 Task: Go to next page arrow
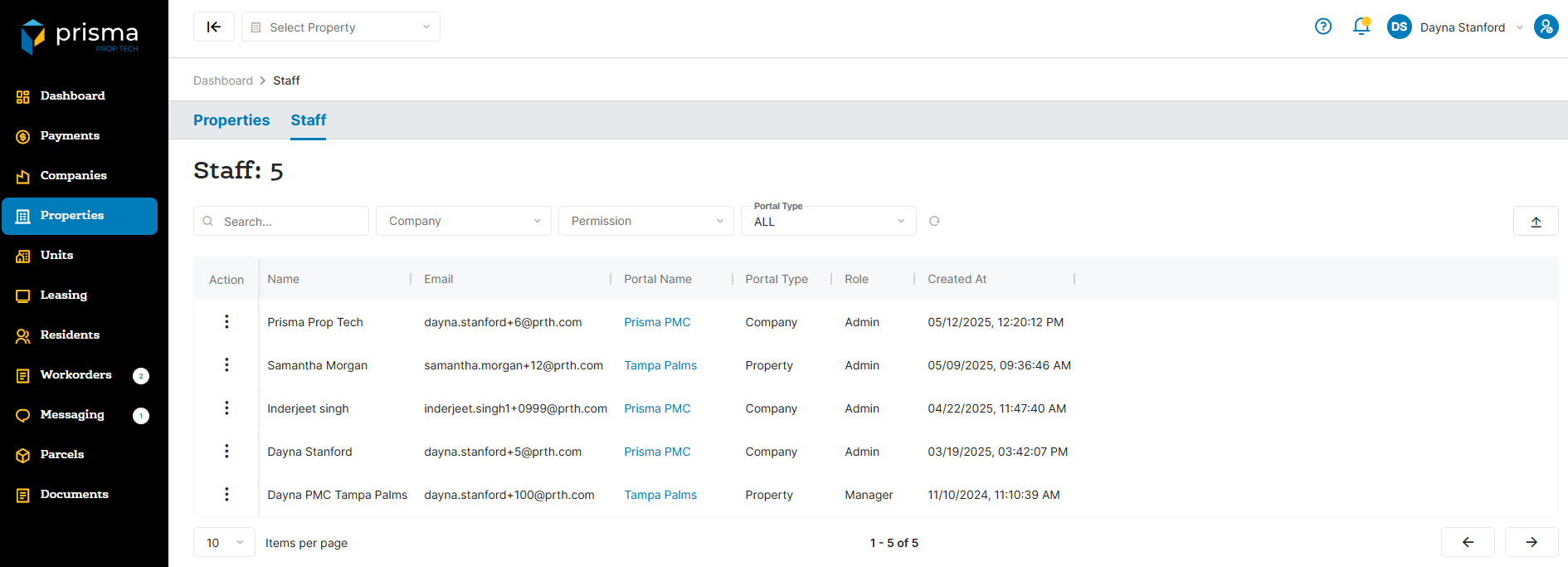pyautogui.click(x=1531, y=542)
